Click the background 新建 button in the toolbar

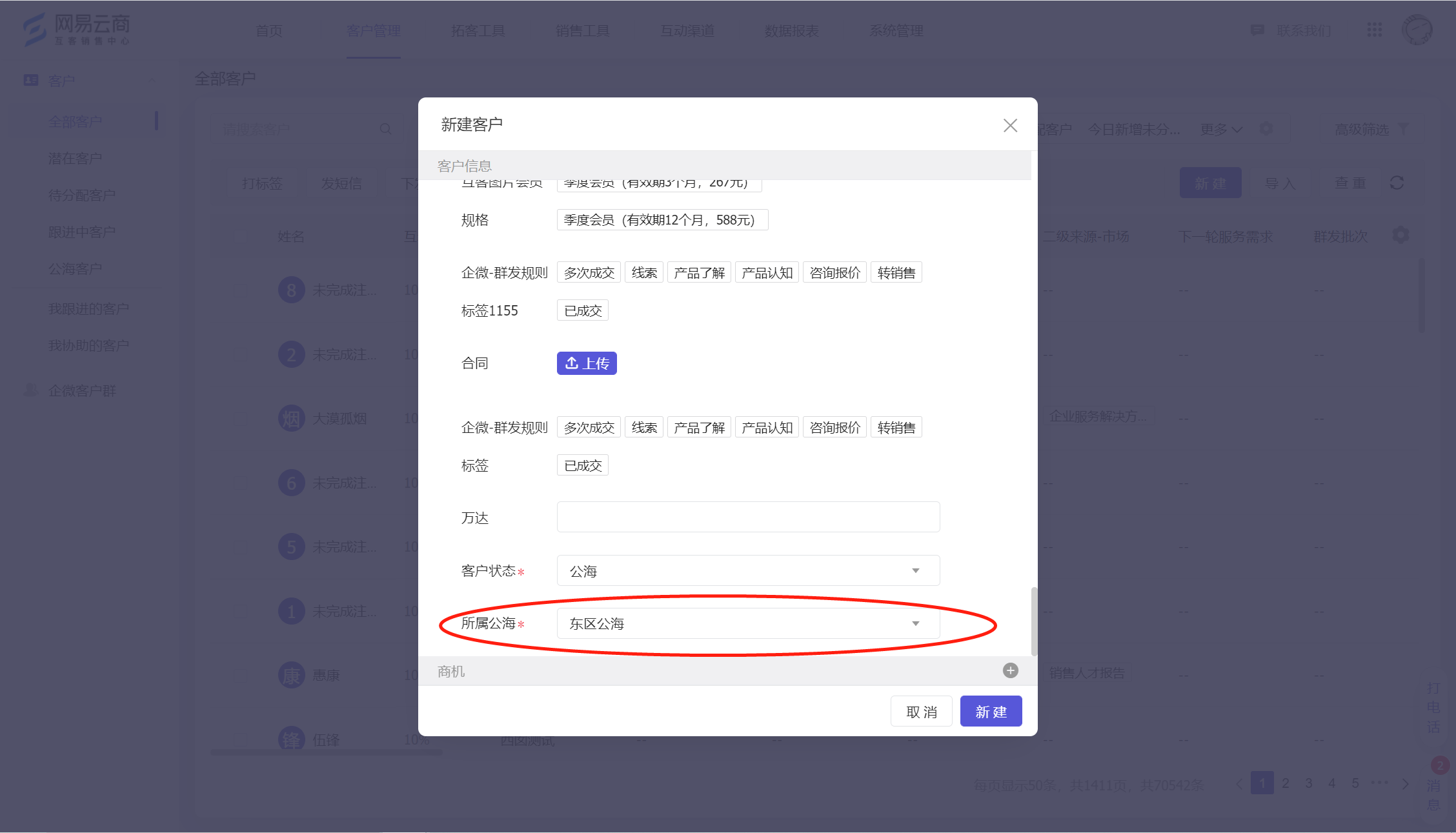coord(1210,183)
